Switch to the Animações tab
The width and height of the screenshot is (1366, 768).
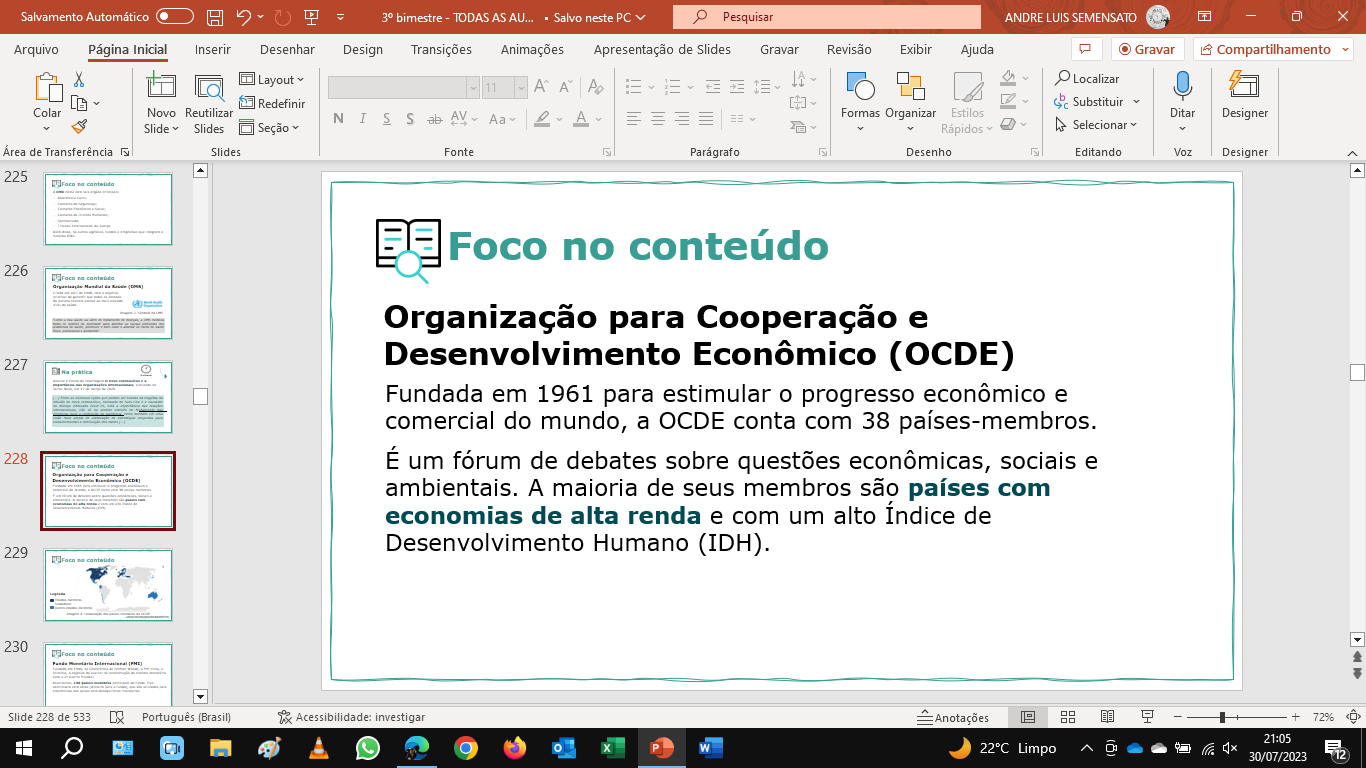tap(532, 49)
